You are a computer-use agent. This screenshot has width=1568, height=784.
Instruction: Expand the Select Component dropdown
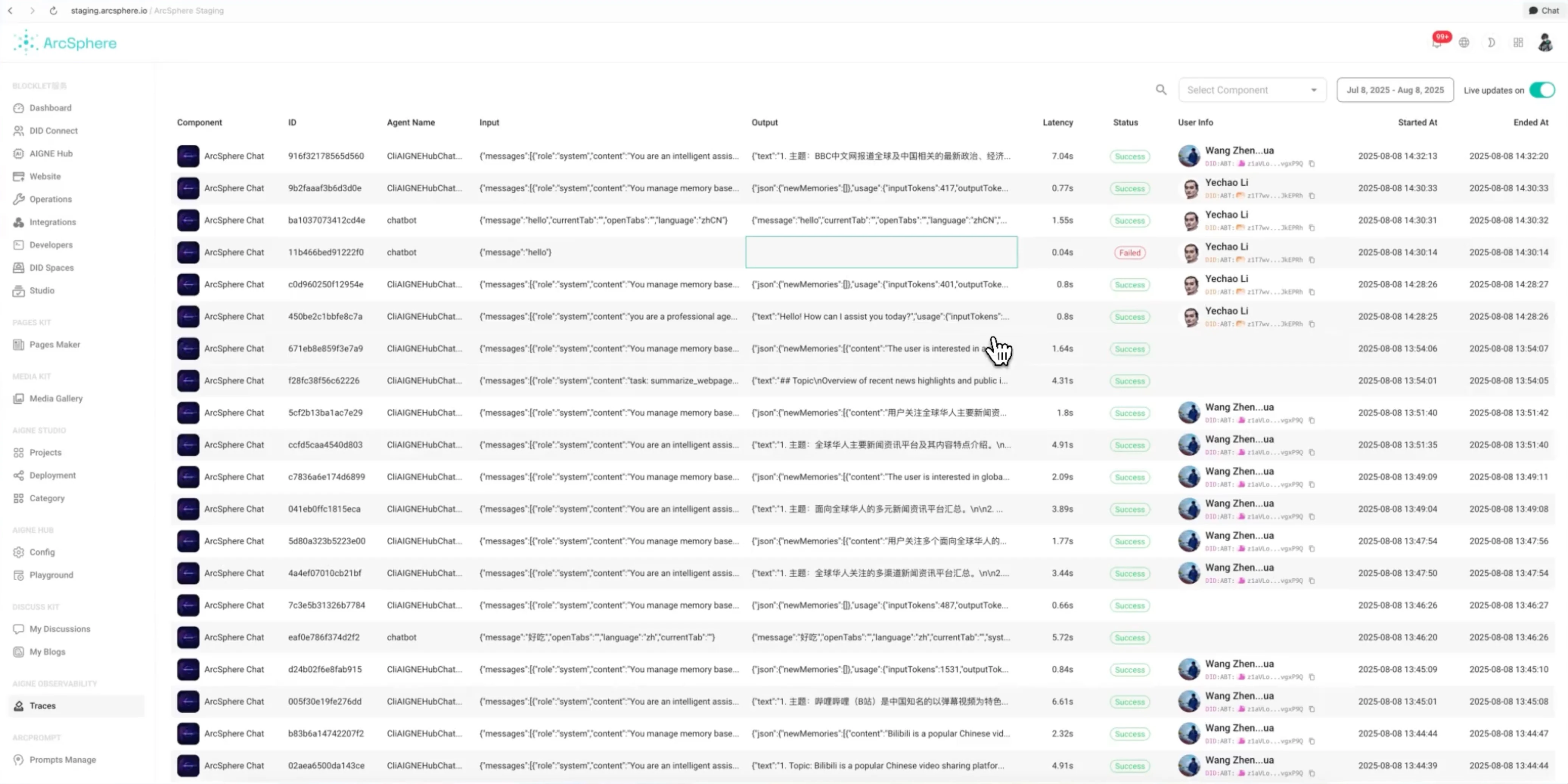tap(1252, 90)
